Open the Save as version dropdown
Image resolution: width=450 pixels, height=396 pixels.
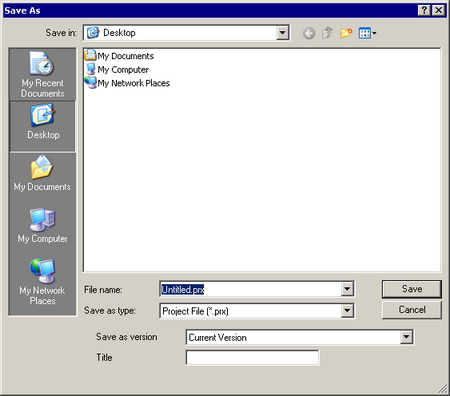click(x=406, y=337)
